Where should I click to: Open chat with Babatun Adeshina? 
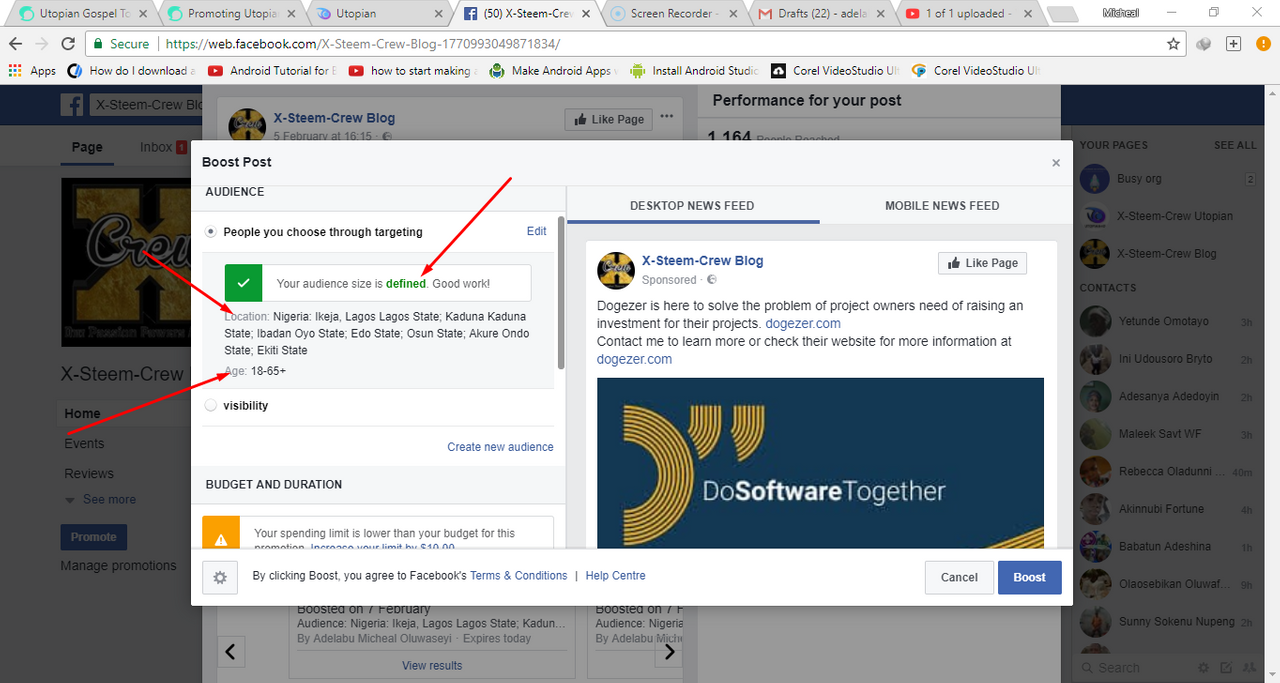(1168, 547)
